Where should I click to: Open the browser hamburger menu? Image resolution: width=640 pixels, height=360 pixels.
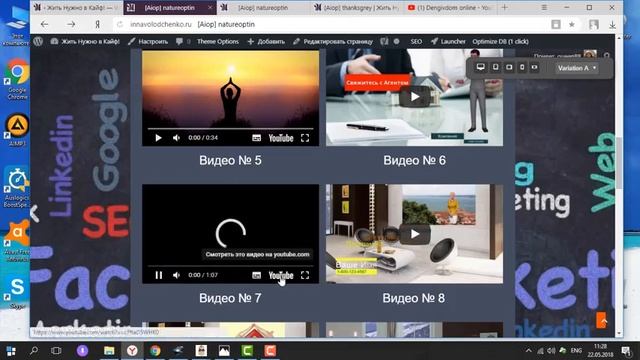544,7
